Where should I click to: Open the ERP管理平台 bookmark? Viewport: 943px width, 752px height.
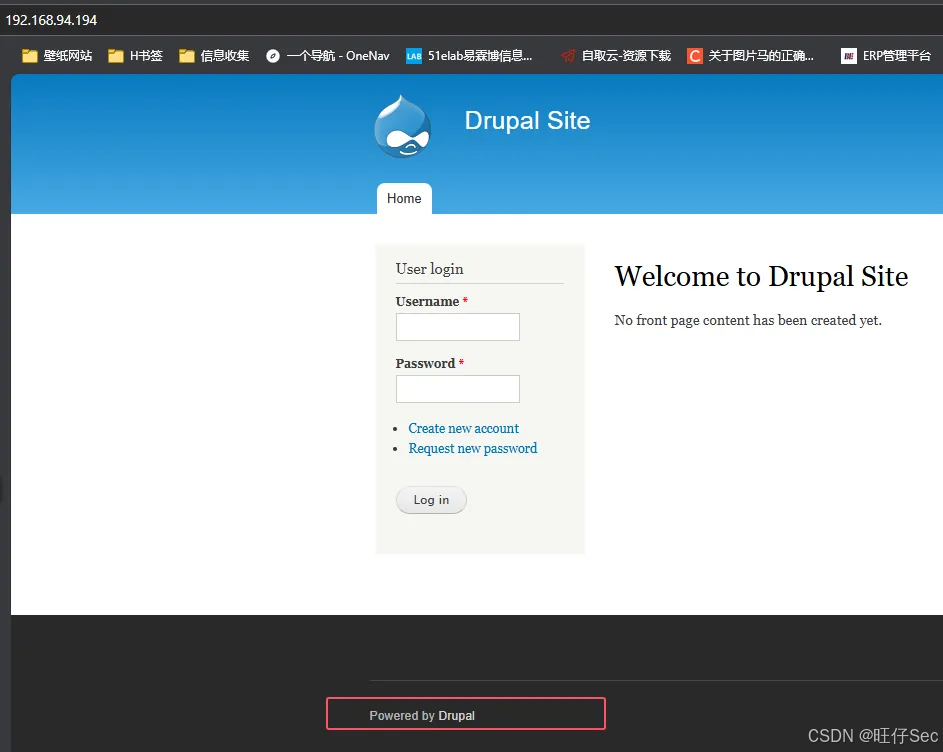coord(886,56)
